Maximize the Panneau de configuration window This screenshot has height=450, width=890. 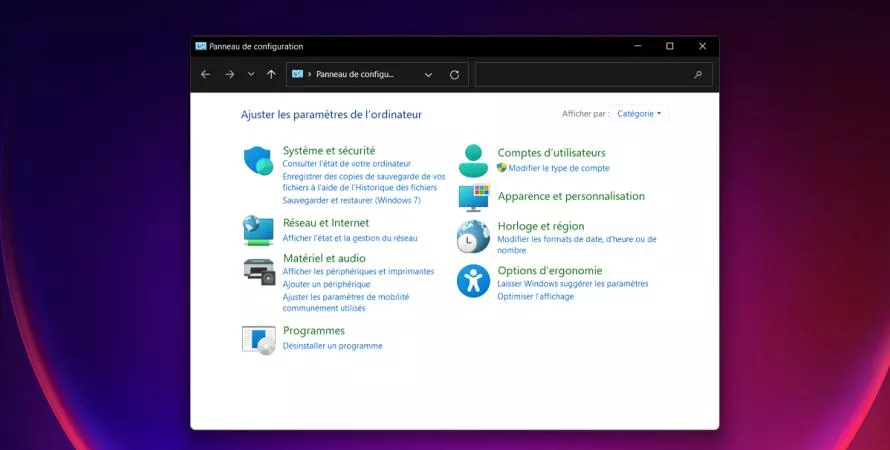pyautogui.click(x=670, y=46)
